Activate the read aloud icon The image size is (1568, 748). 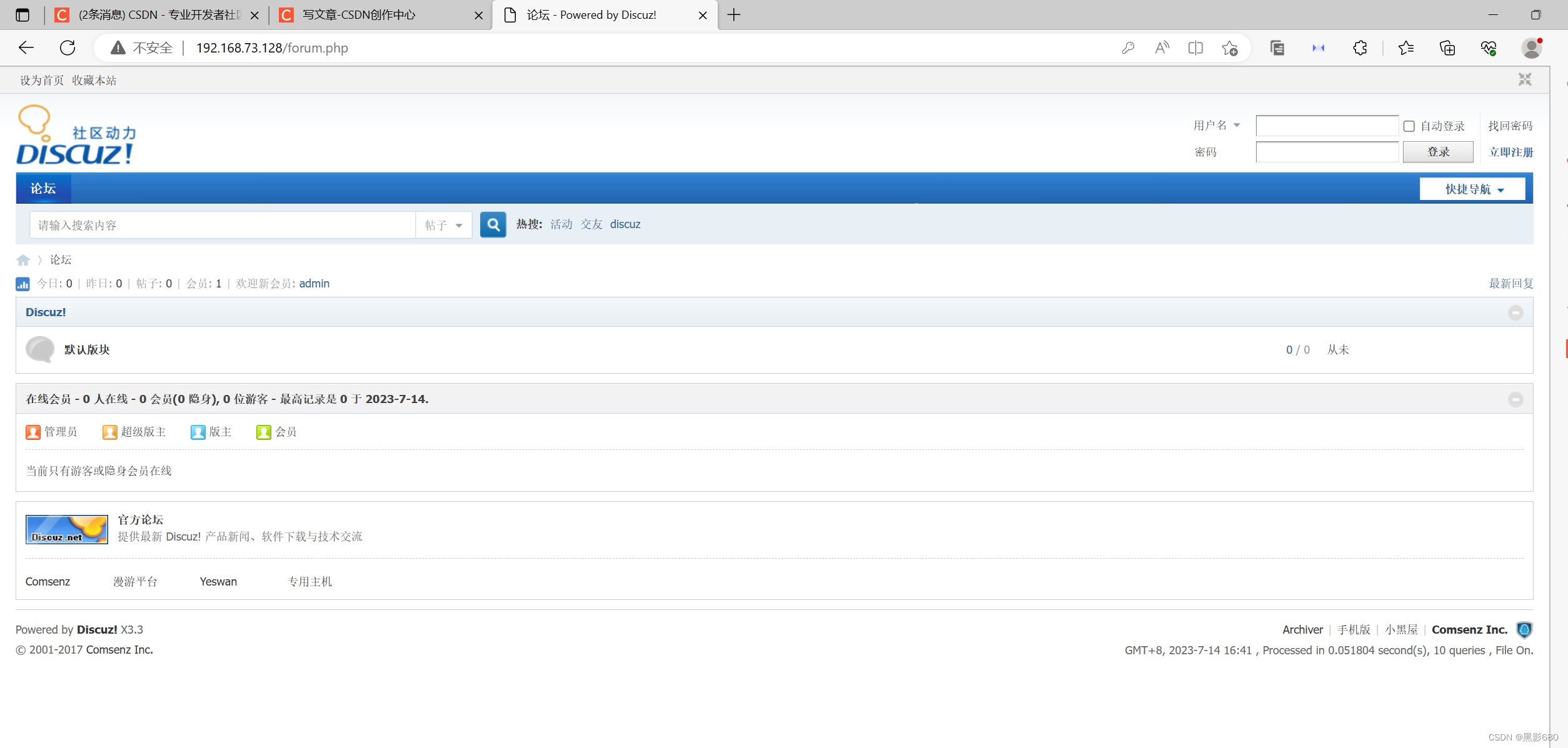[x=1162, y=47]
